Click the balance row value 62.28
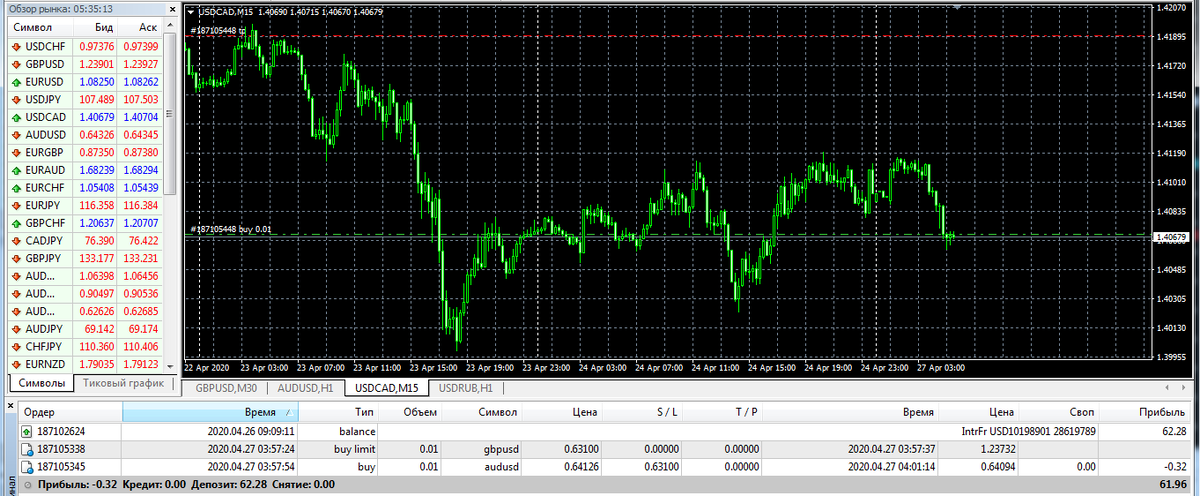Screen dimensions: 1200x496 tap(1172, 431)
